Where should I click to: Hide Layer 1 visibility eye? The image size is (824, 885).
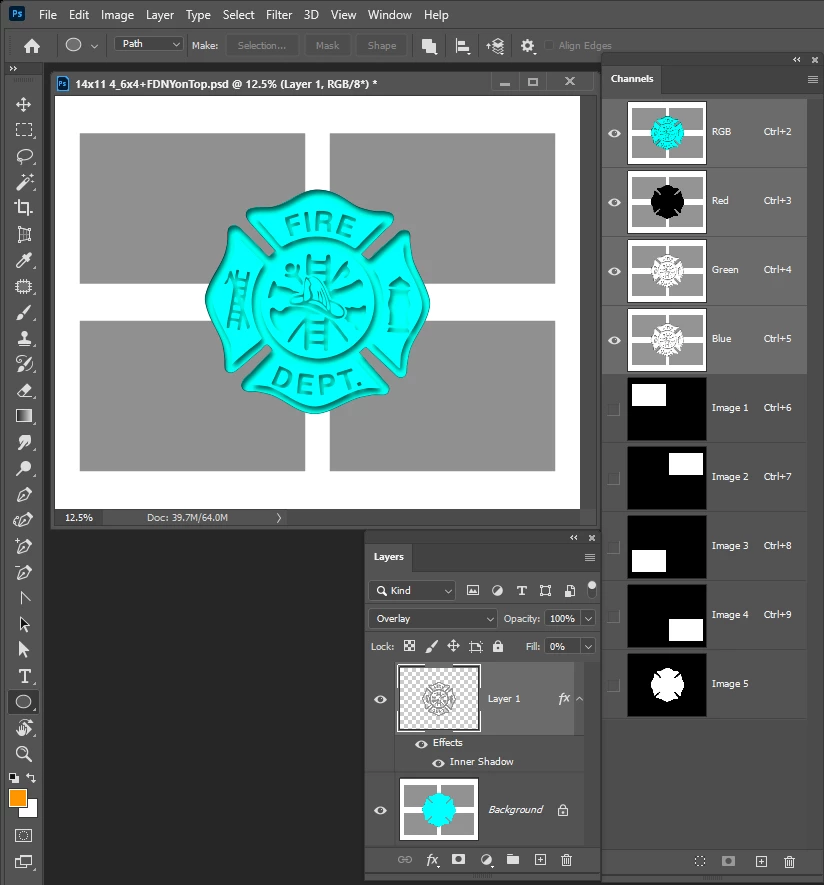click(x=380, y=699)
